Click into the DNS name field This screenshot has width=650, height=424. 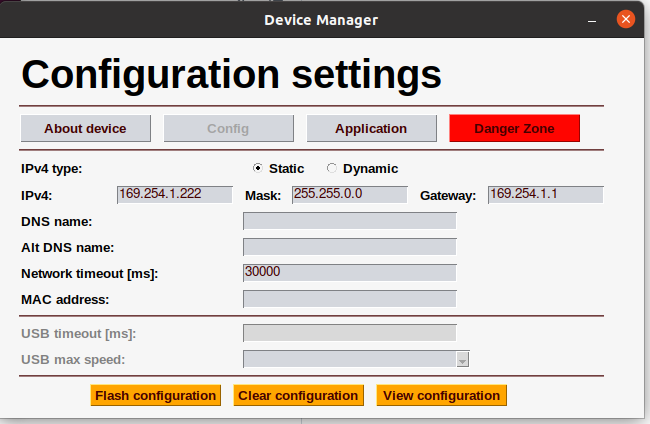[349, 221]
